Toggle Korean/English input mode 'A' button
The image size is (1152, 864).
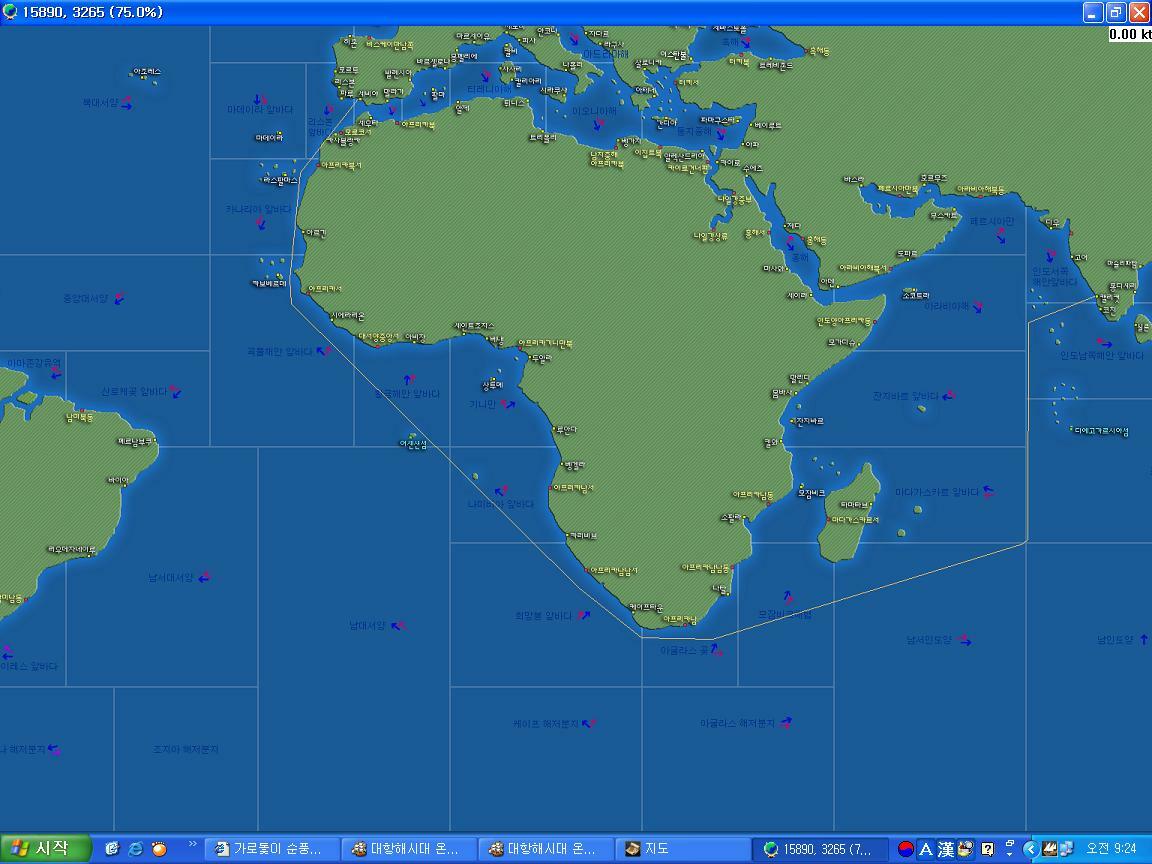coord(925,849)
